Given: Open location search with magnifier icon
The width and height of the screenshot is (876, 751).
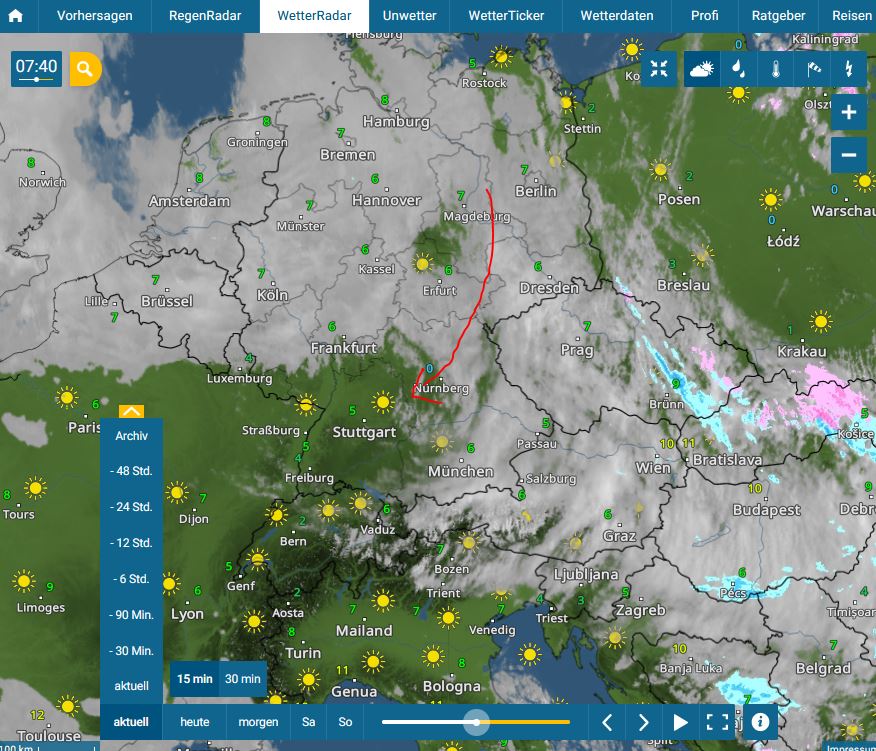Looking at the screenshot, I should (x=85, y=69).
